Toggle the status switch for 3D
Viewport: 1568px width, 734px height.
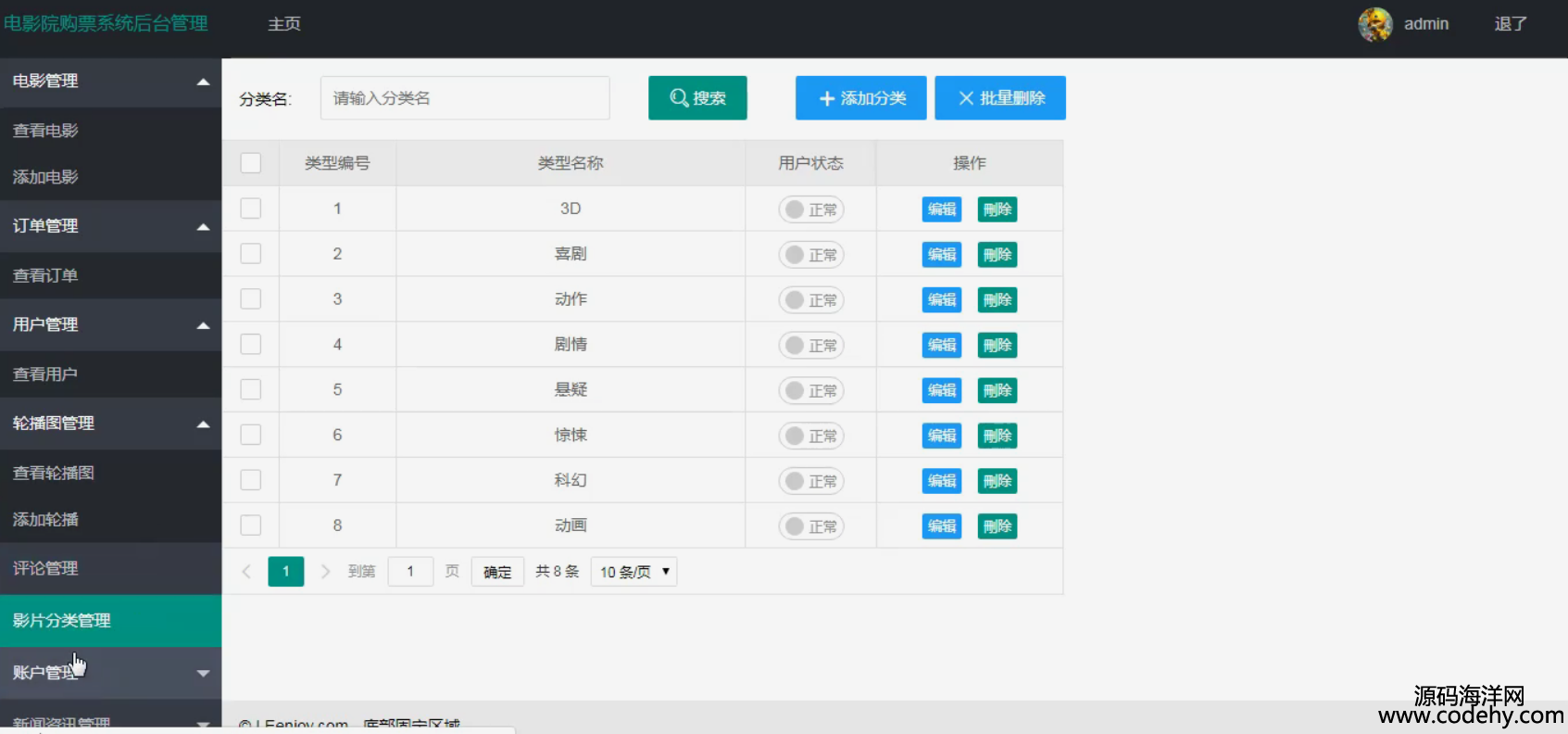pos(811,210)
